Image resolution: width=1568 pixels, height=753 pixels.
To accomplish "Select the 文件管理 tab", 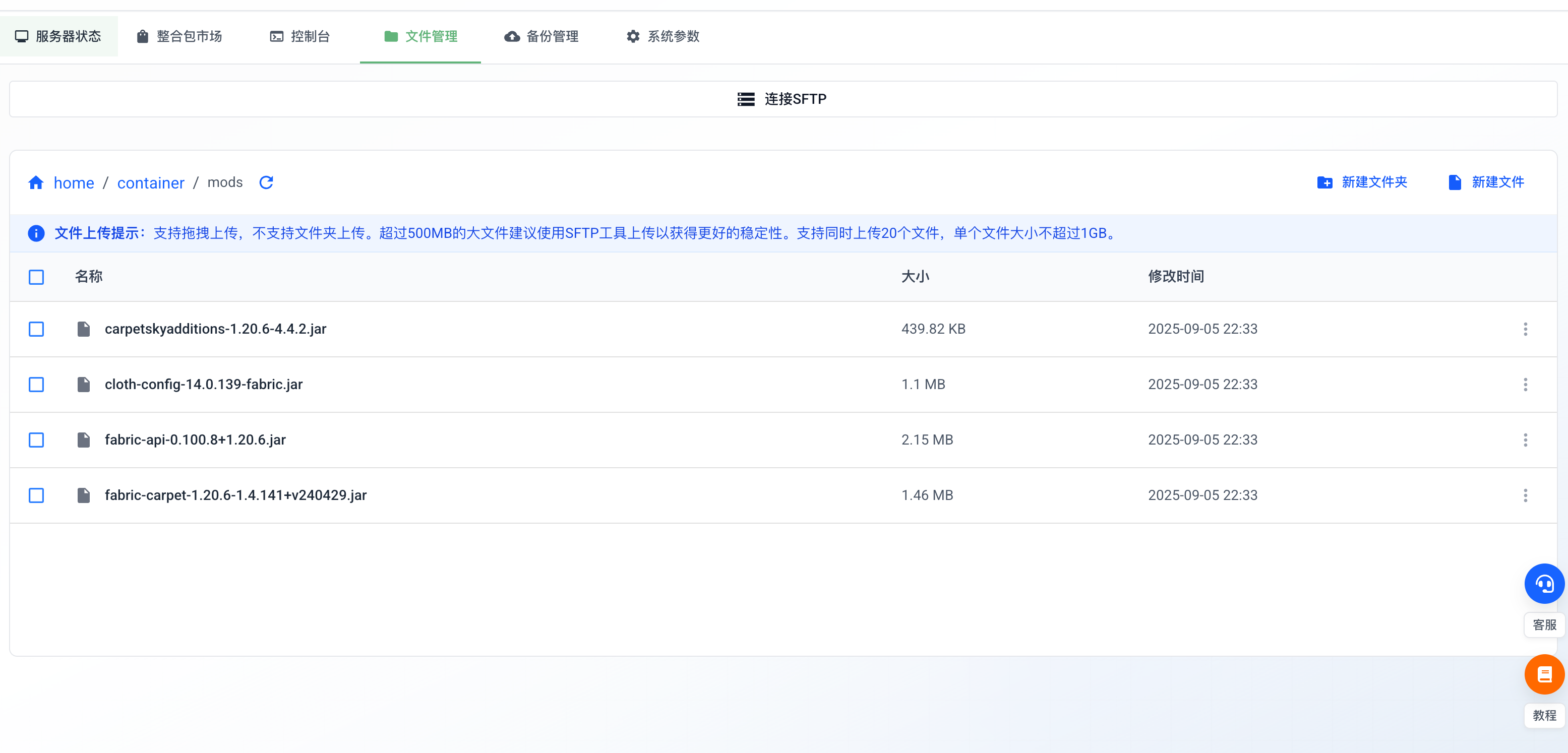I will click(420, 36).
